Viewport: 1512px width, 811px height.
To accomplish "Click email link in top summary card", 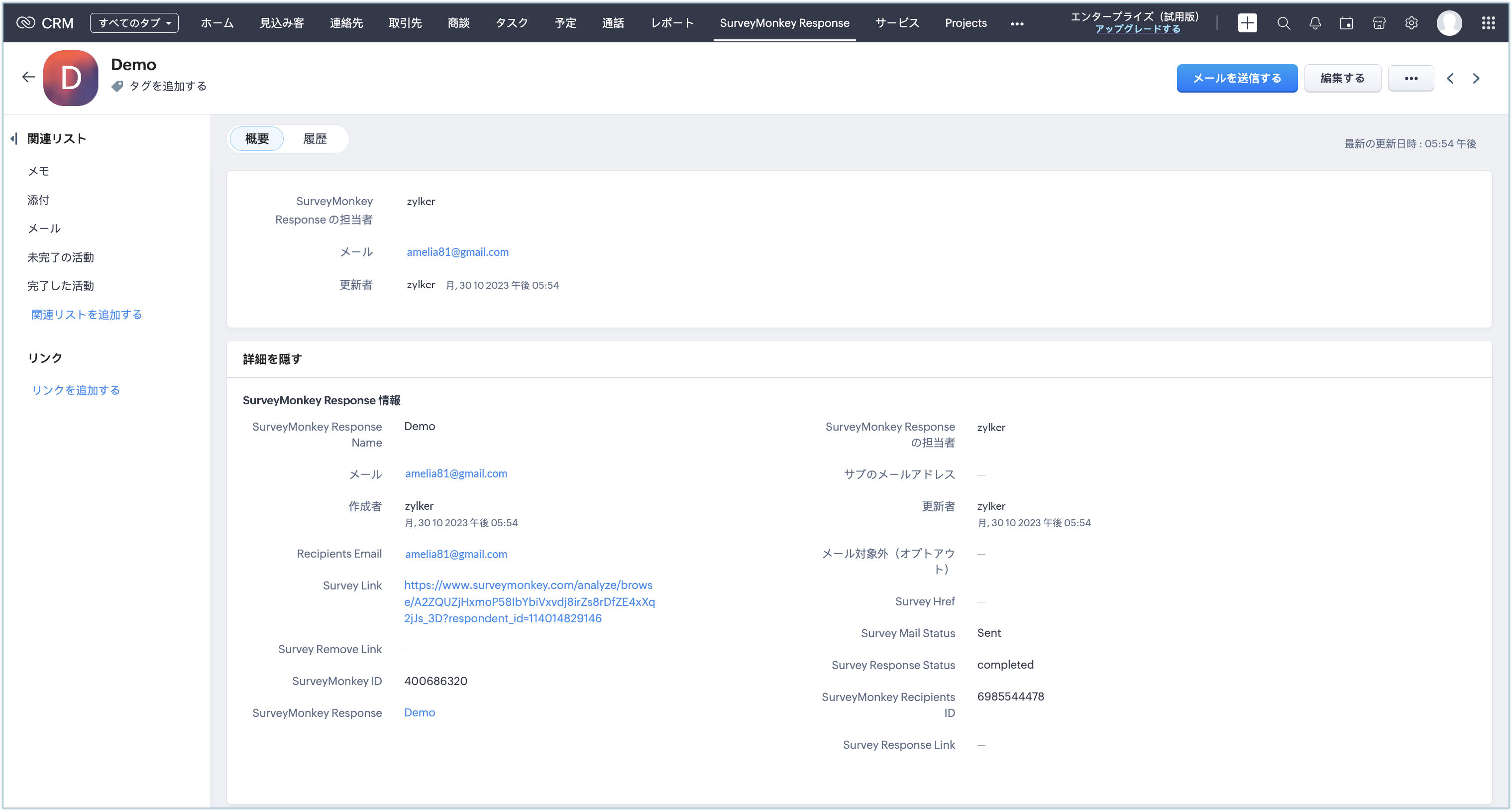I will [x=458, y=252].
